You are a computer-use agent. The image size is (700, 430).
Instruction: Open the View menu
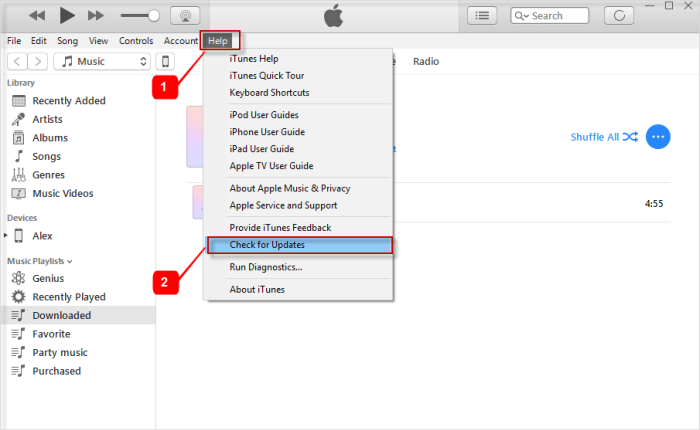98,41
